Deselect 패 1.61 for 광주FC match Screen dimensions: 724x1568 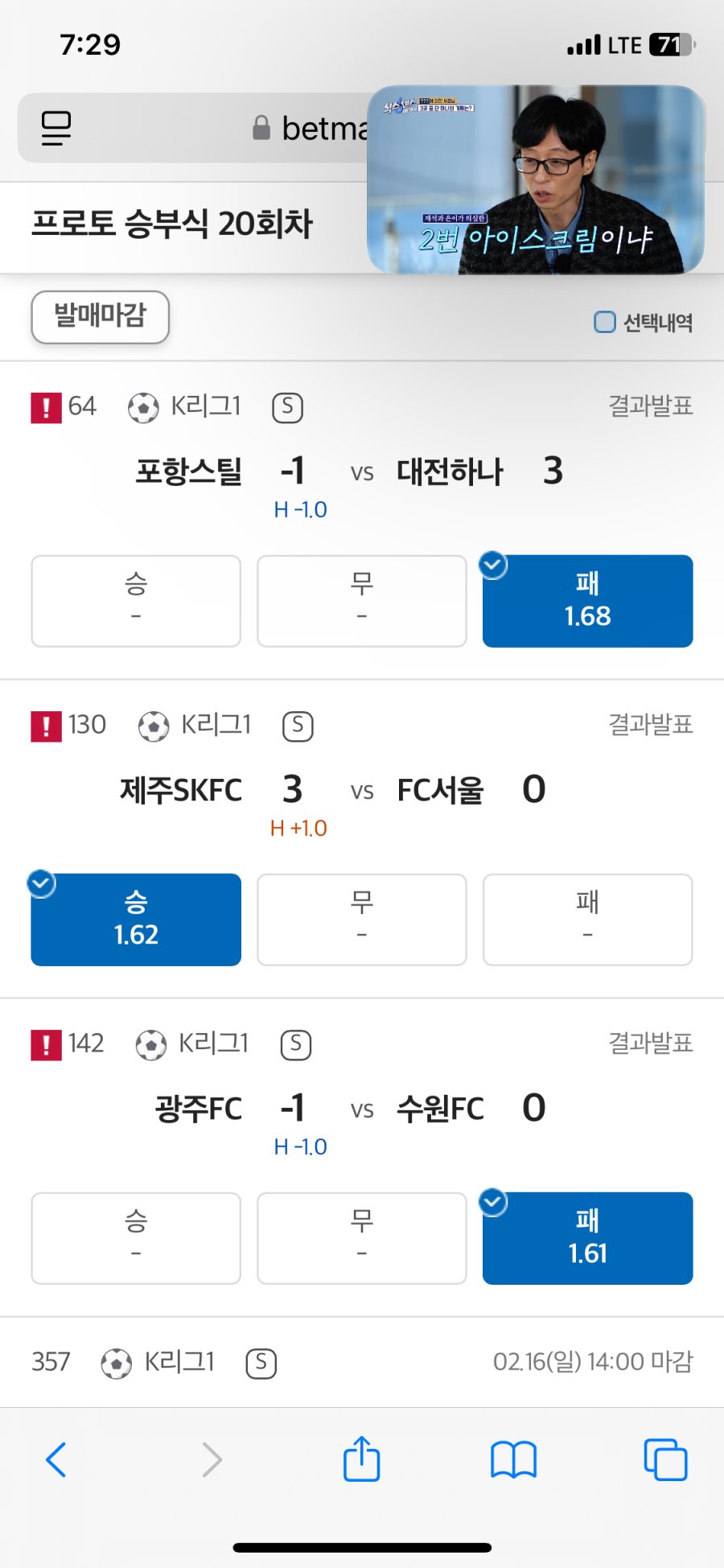[587, 1238]
